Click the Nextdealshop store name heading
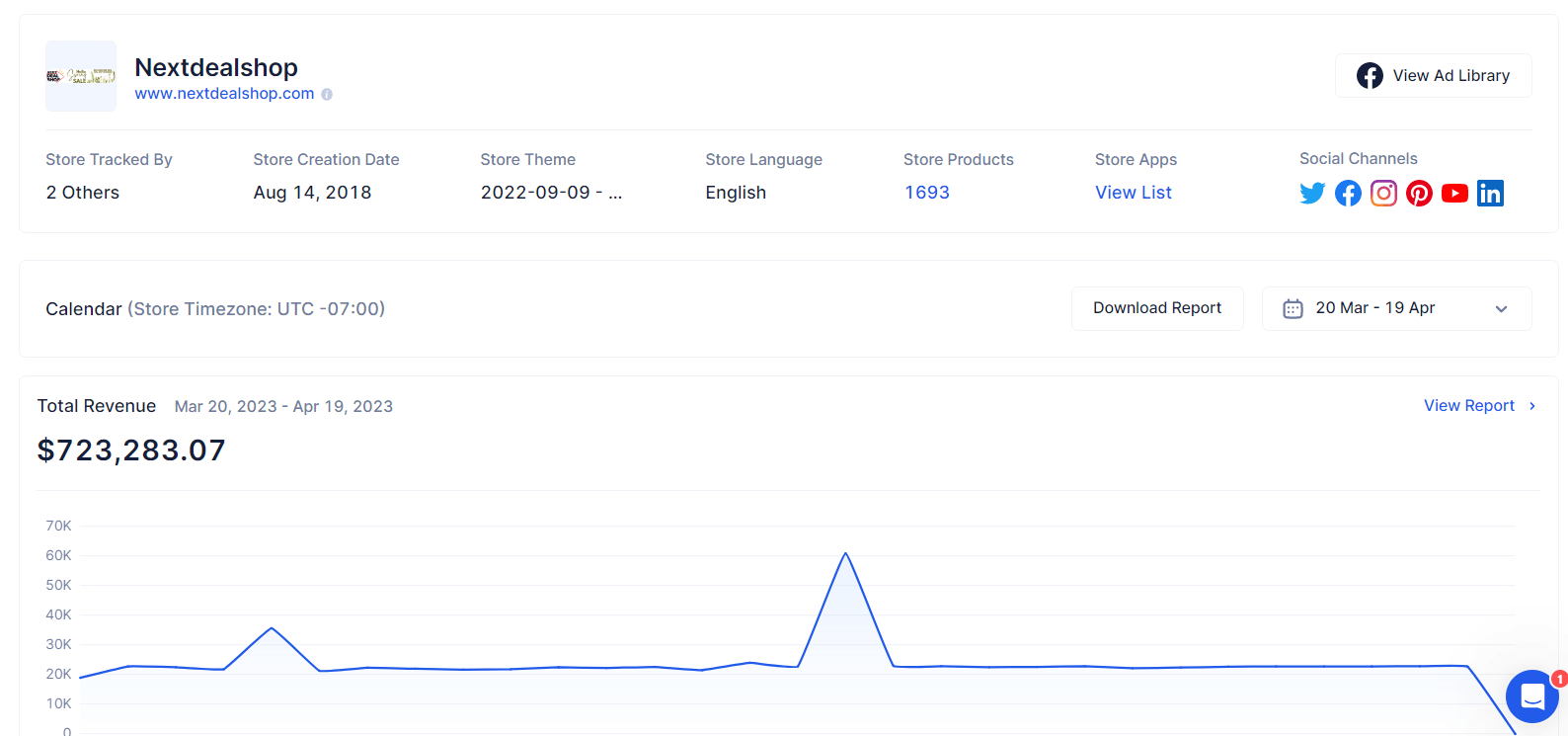 point(216,67)
